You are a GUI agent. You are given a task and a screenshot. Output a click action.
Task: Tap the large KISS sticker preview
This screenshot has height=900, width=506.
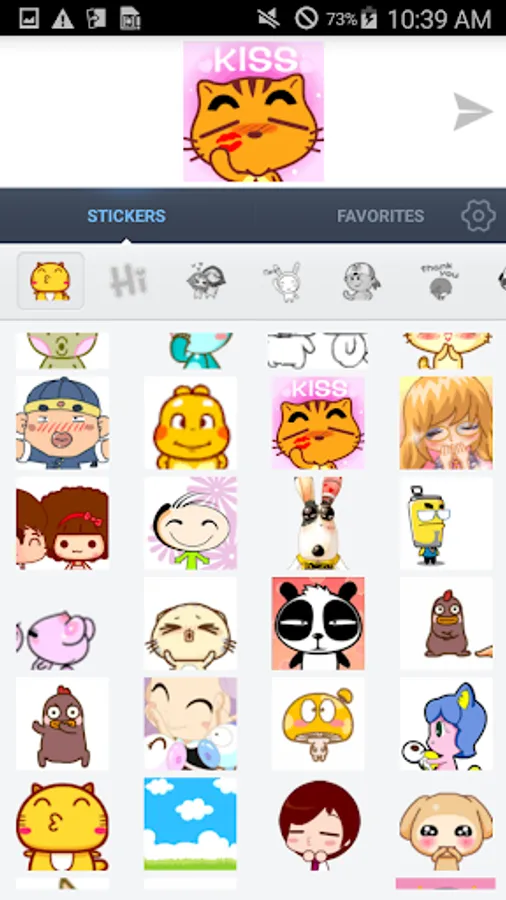point(254,111)
